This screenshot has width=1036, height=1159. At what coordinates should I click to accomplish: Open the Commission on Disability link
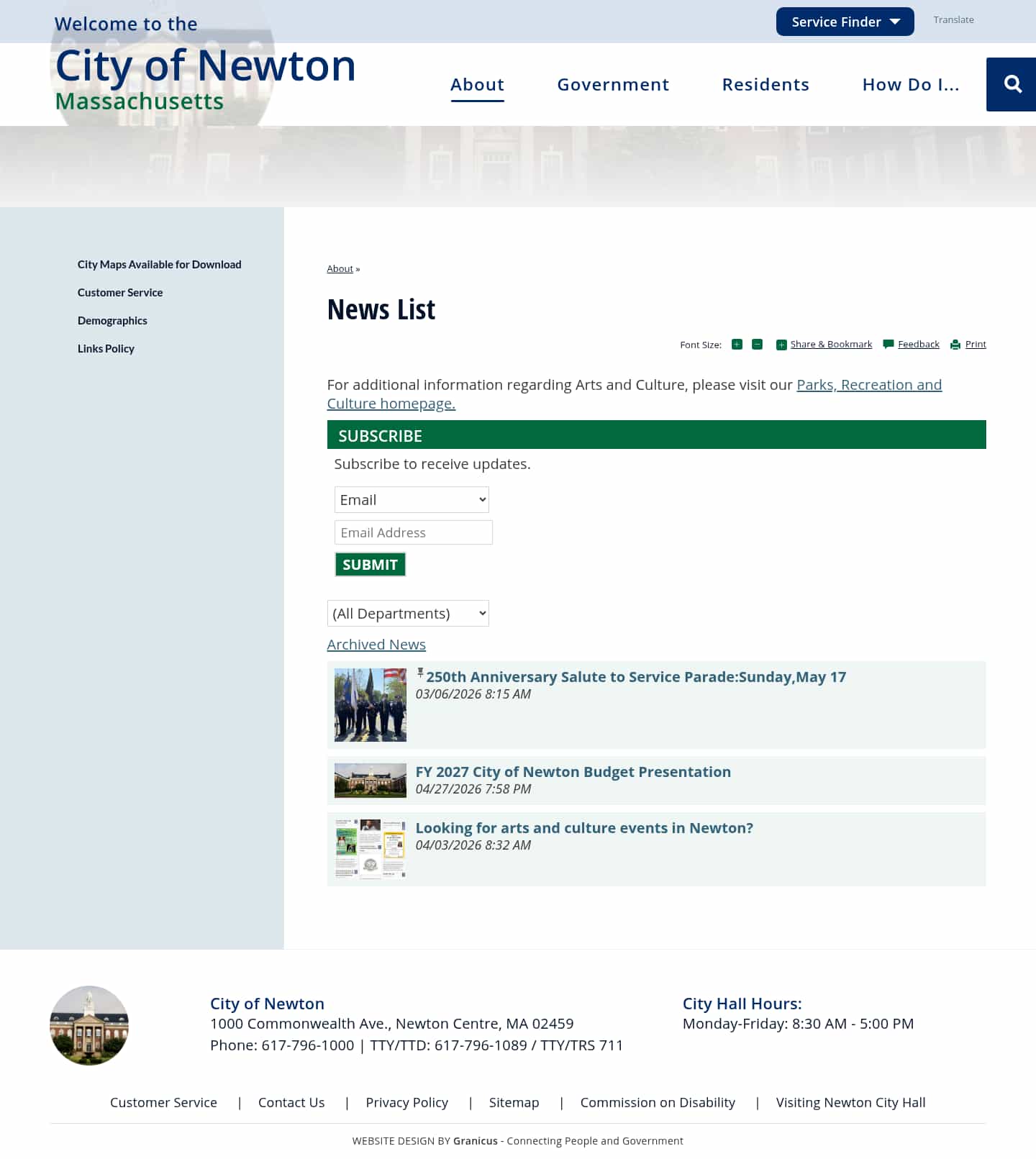658,1103
